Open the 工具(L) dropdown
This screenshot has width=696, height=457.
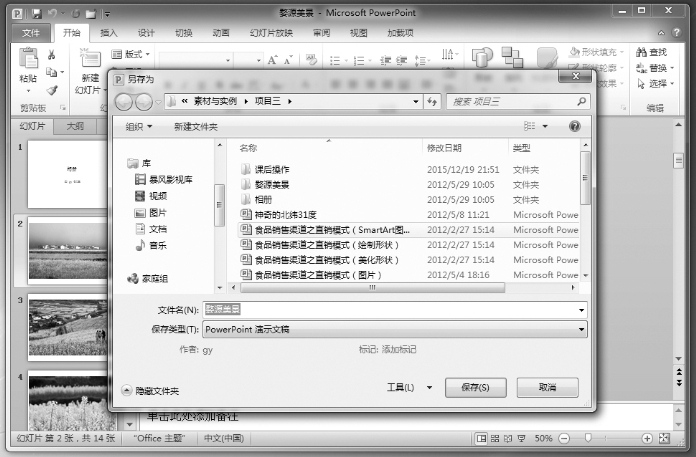pos(409,387)
